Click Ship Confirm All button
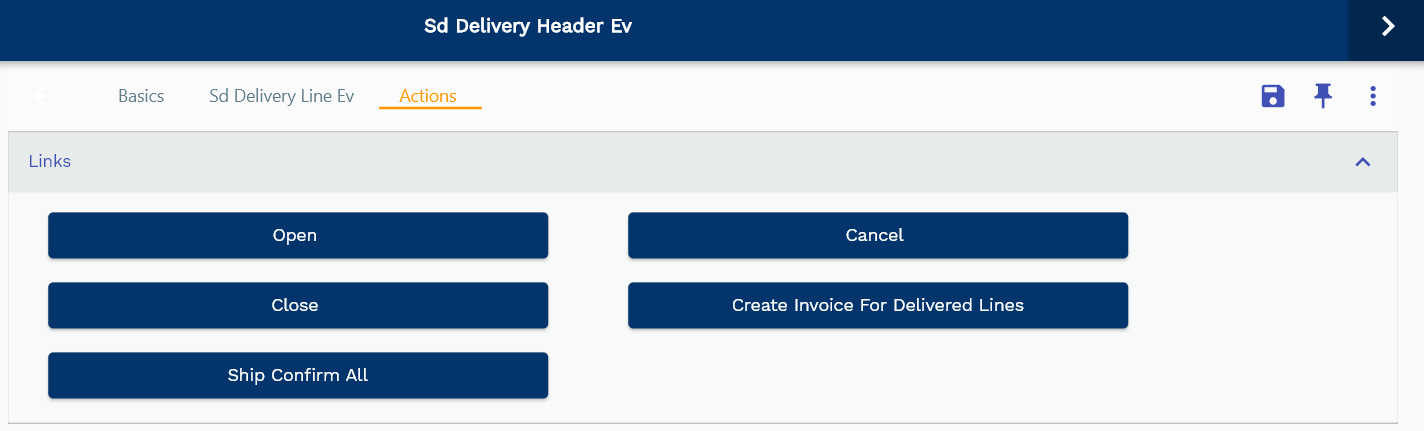Viewport: 1424px width, 431px height. 298,375
